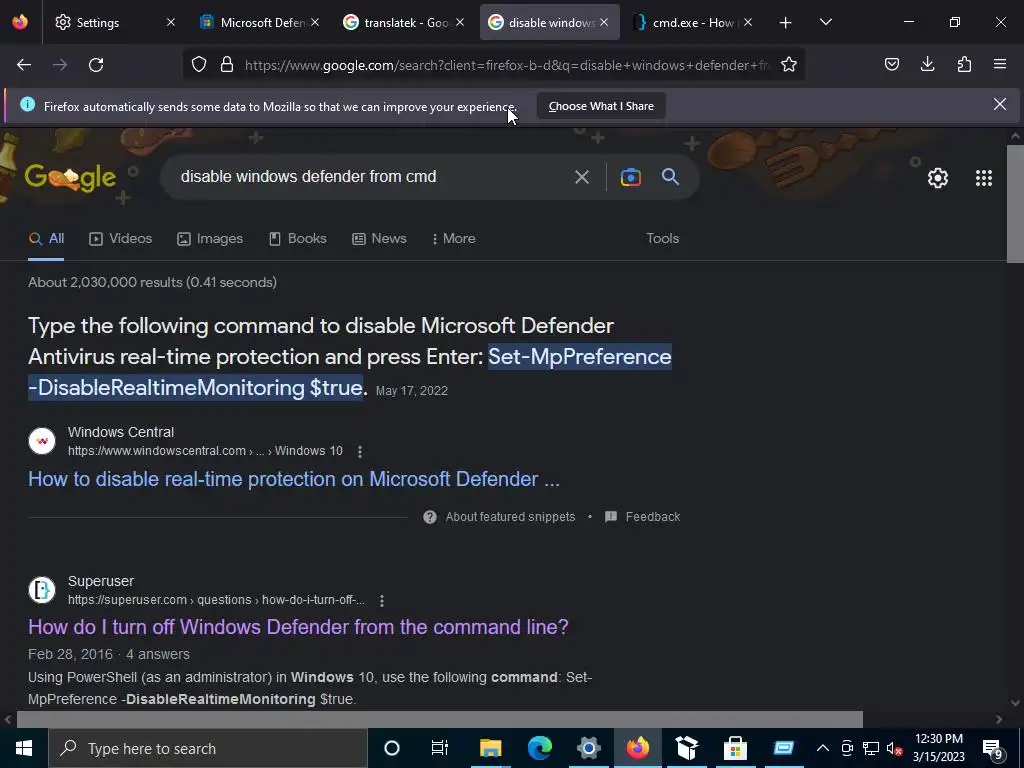Open Microsoft Store from taskbar

coord(735,748)
